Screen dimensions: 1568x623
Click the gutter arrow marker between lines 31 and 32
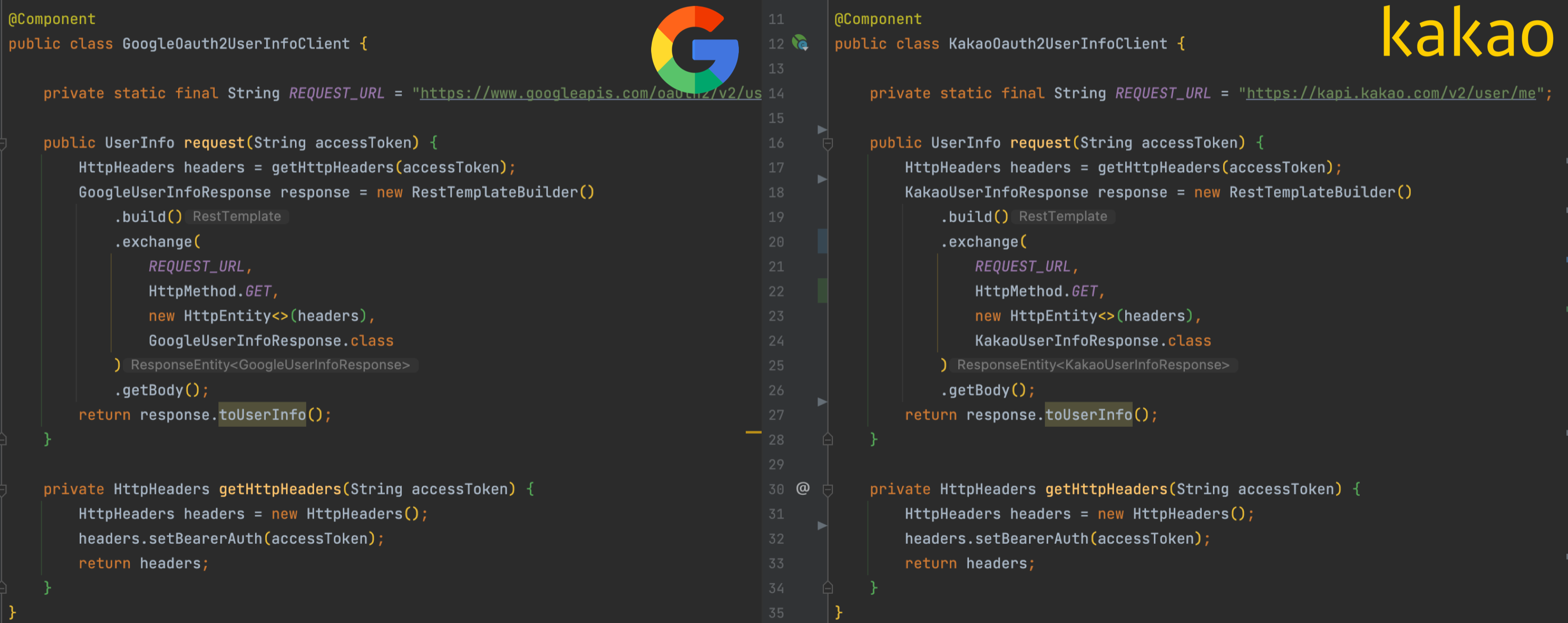coord(822,526)
